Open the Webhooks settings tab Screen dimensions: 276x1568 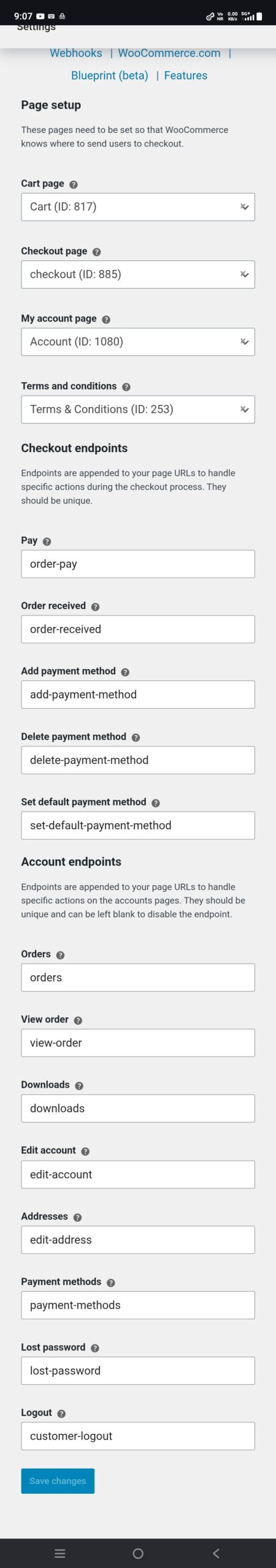coord(76,53)
